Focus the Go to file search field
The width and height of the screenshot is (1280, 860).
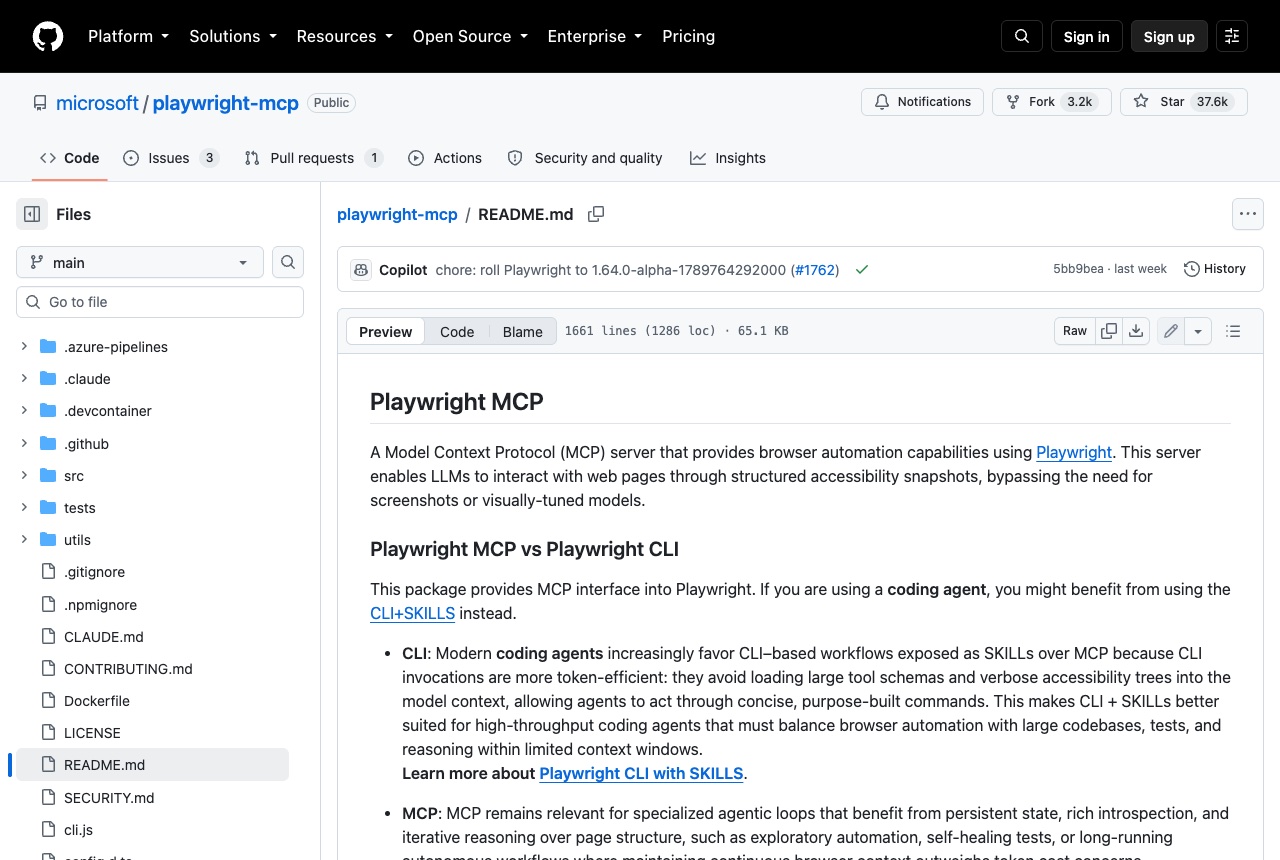(x=160, y=302)
